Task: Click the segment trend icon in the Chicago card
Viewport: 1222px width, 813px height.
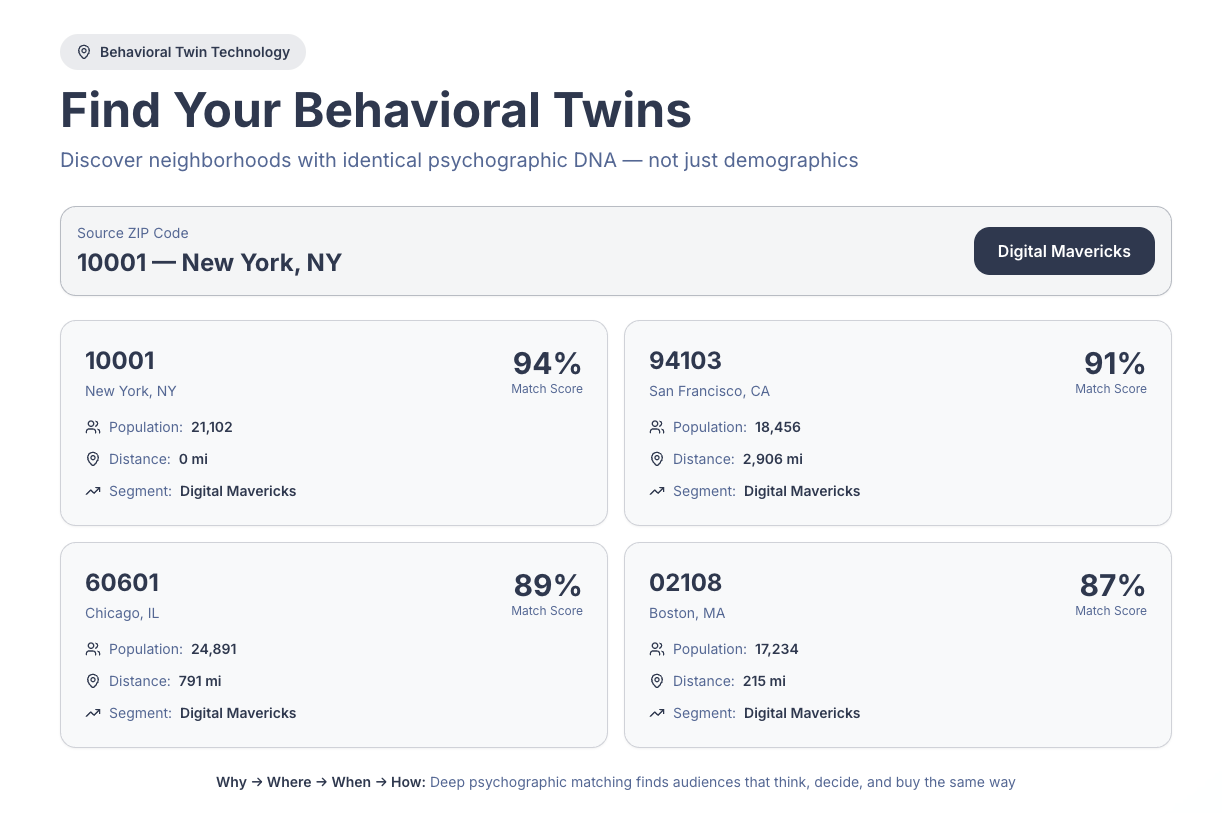Action: pos(93,713)
